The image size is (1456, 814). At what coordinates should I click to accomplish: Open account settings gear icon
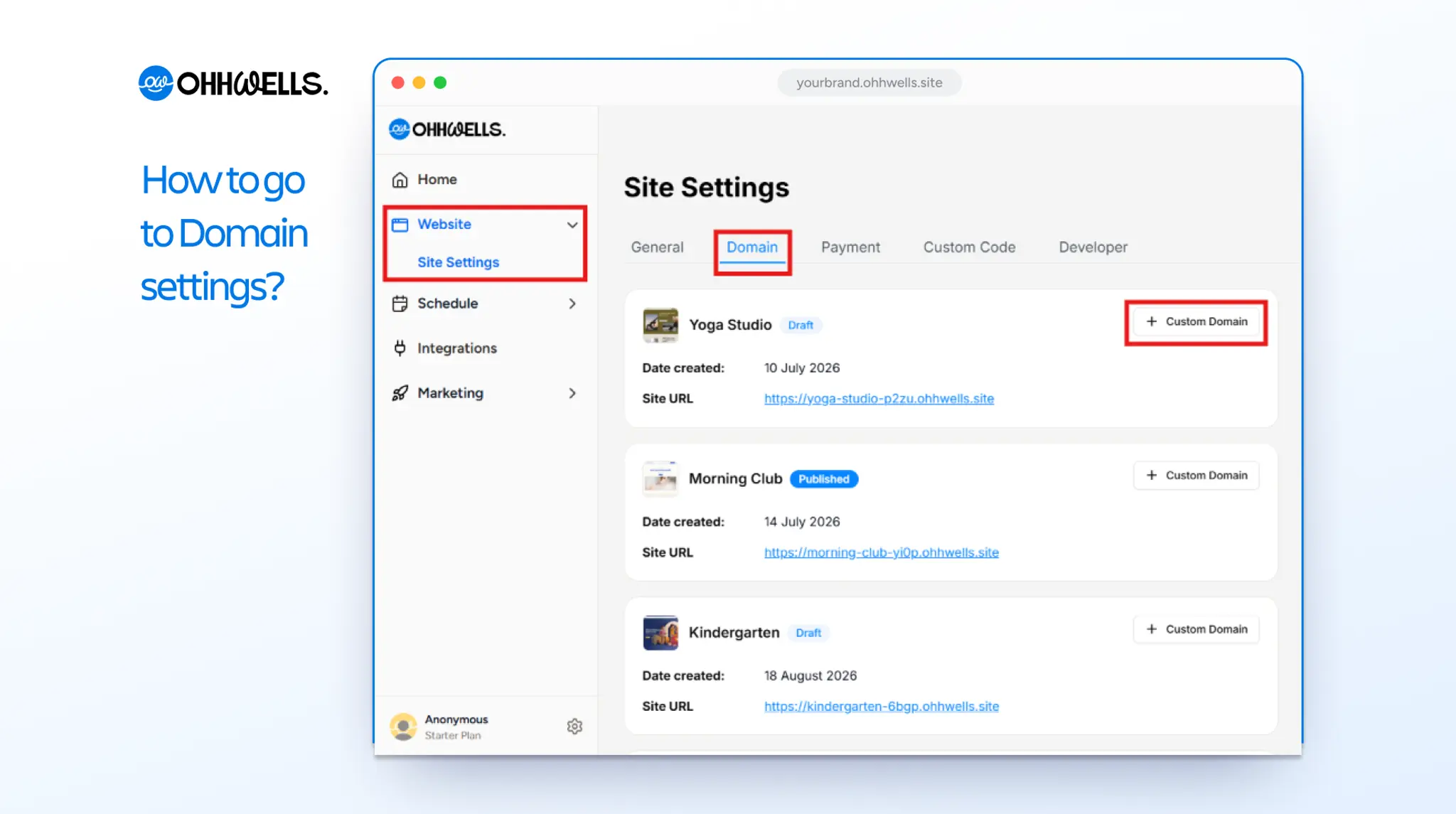click(x=574, y=726)
